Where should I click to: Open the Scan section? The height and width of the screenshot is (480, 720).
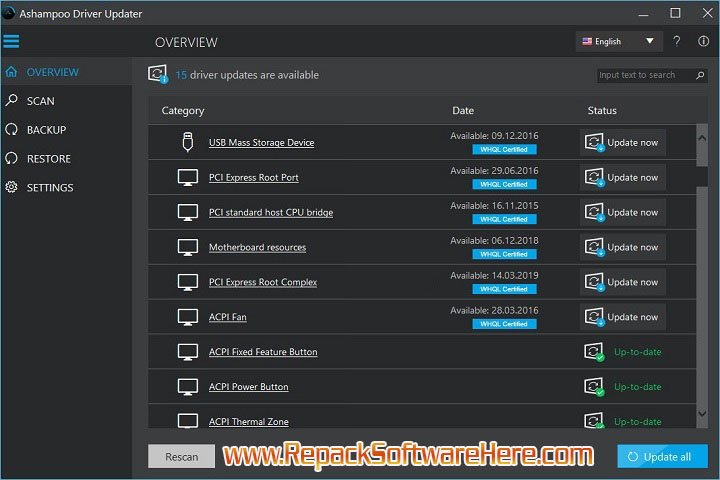pyautogui.click(x=67, y=101)
